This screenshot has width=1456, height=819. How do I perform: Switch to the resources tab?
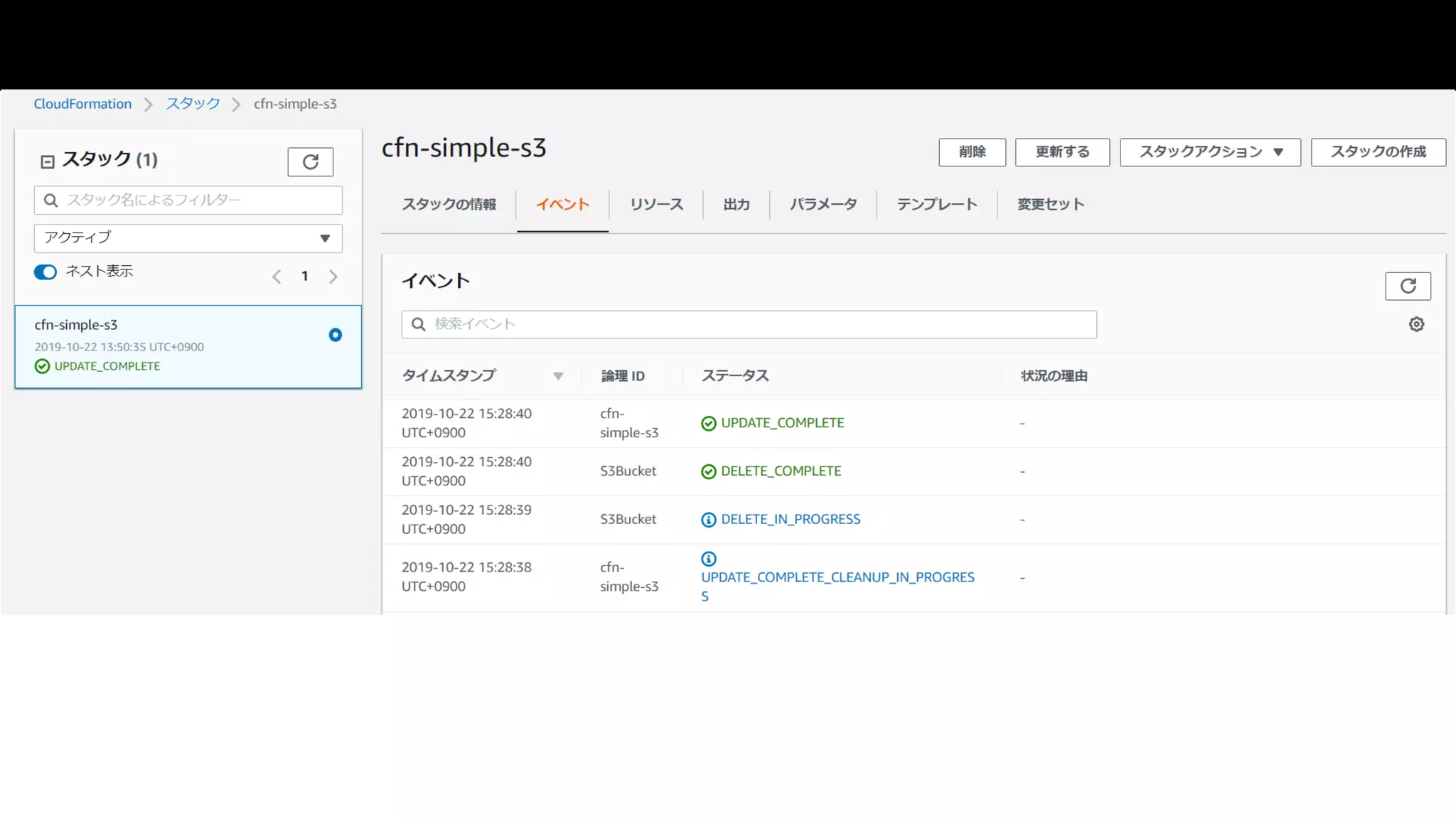[655, 205]
